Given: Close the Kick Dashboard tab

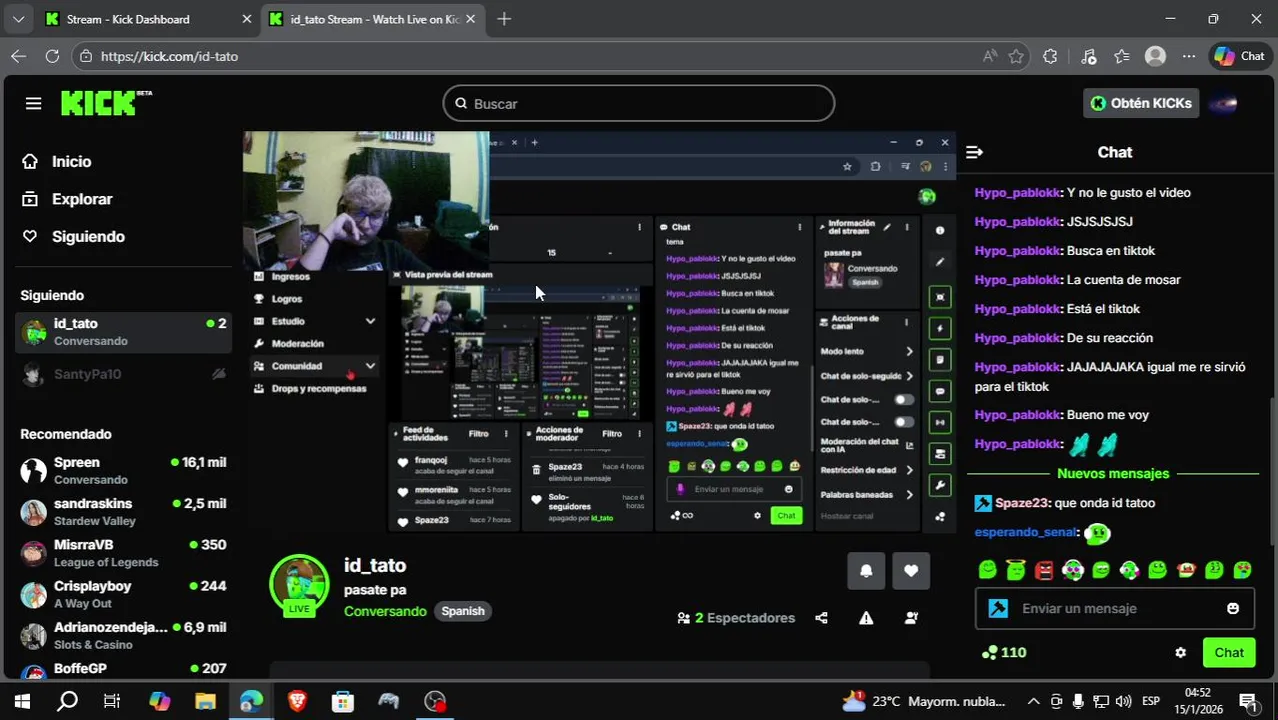Looking at the screenshot, I should pos(247,19).
